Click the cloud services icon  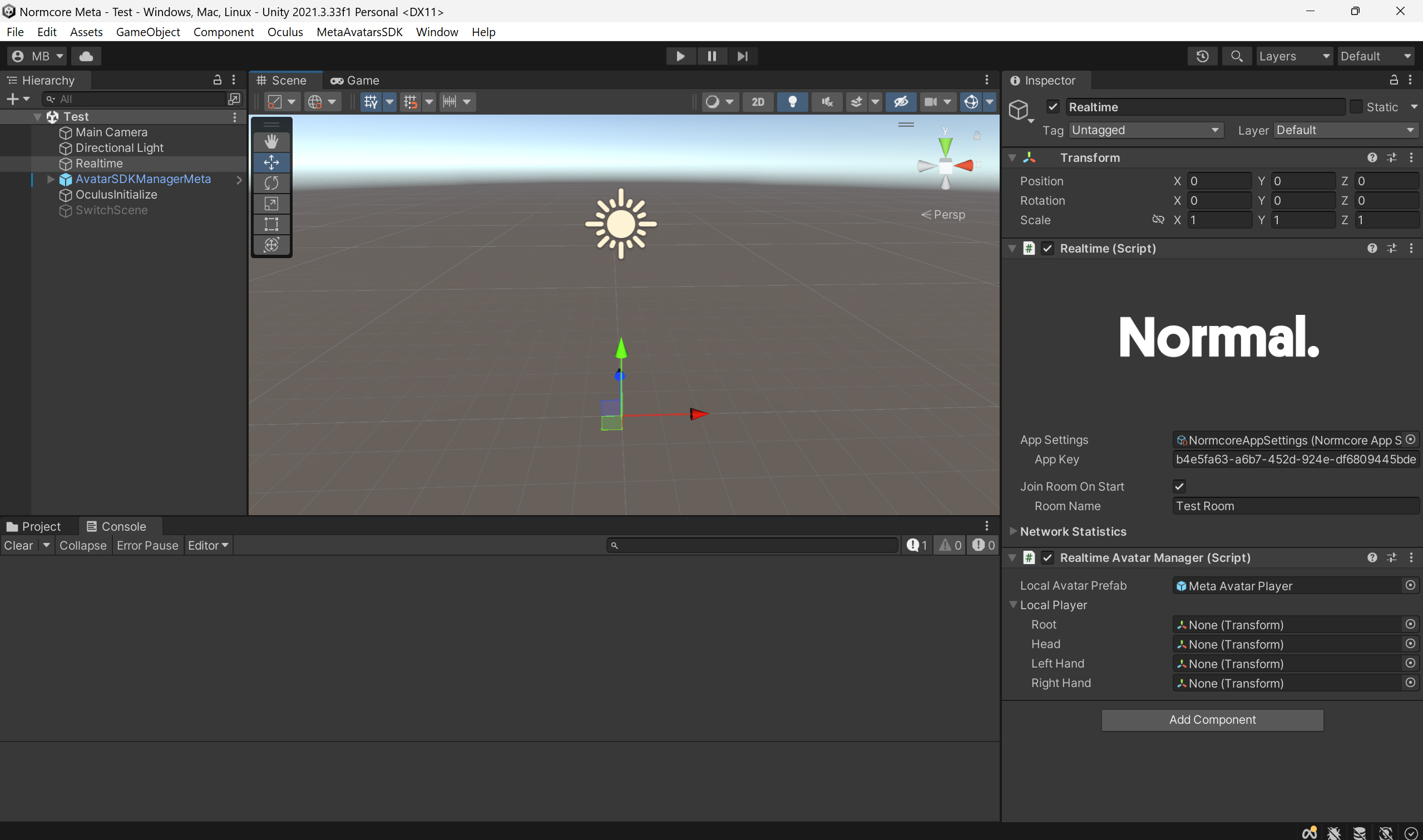point(86,56)
